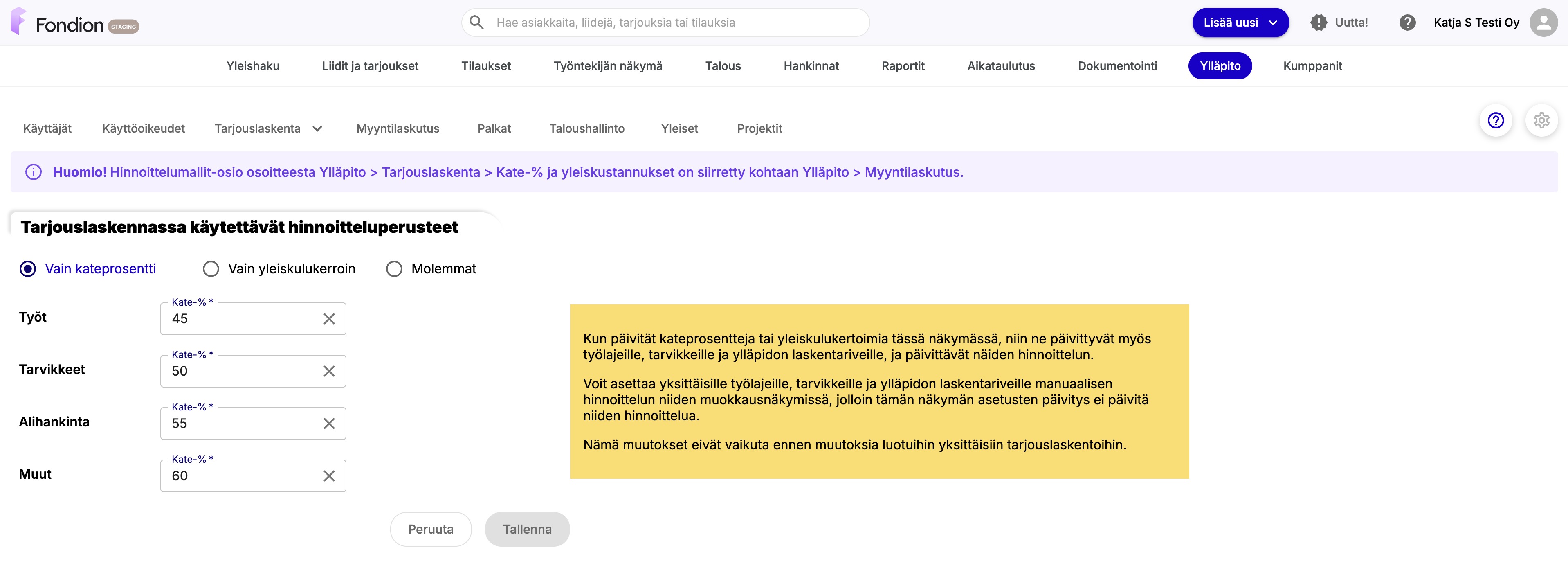Image resolution: width=1568 pixels, height=568 pixels.
Task: Clear the Työt Kate-% field
Action: pos(329,319)
